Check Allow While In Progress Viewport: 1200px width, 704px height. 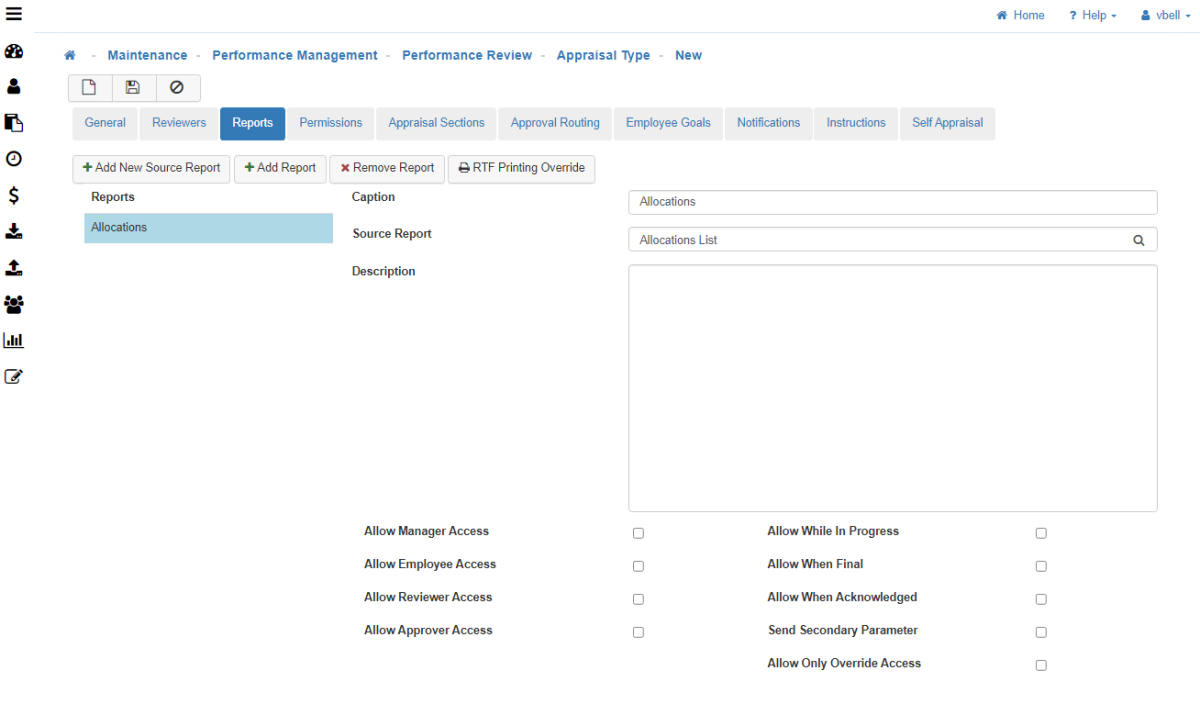point(1041,533)
